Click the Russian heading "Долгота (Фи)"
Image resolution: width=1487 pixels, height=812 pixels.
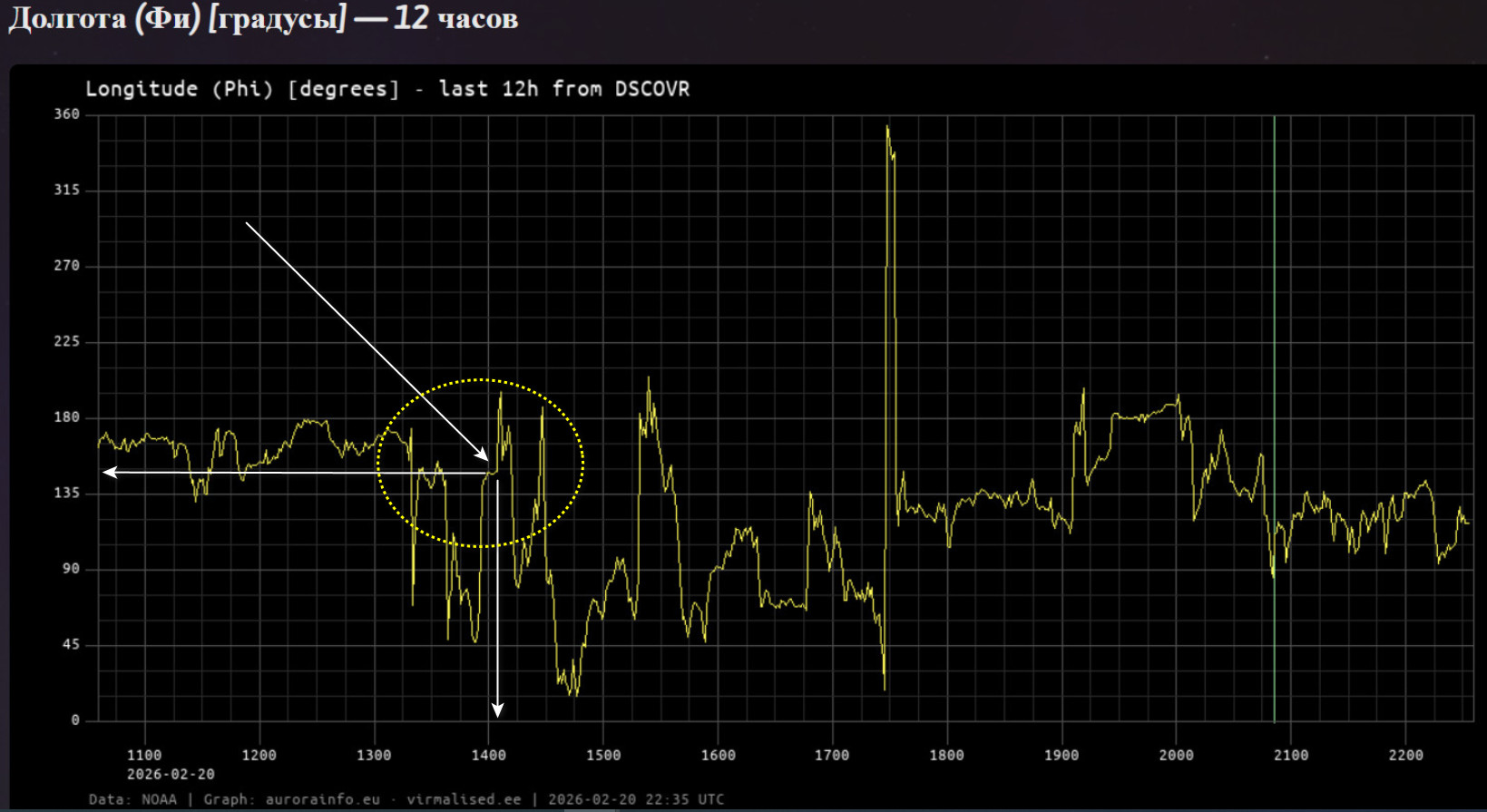[103, 18]
